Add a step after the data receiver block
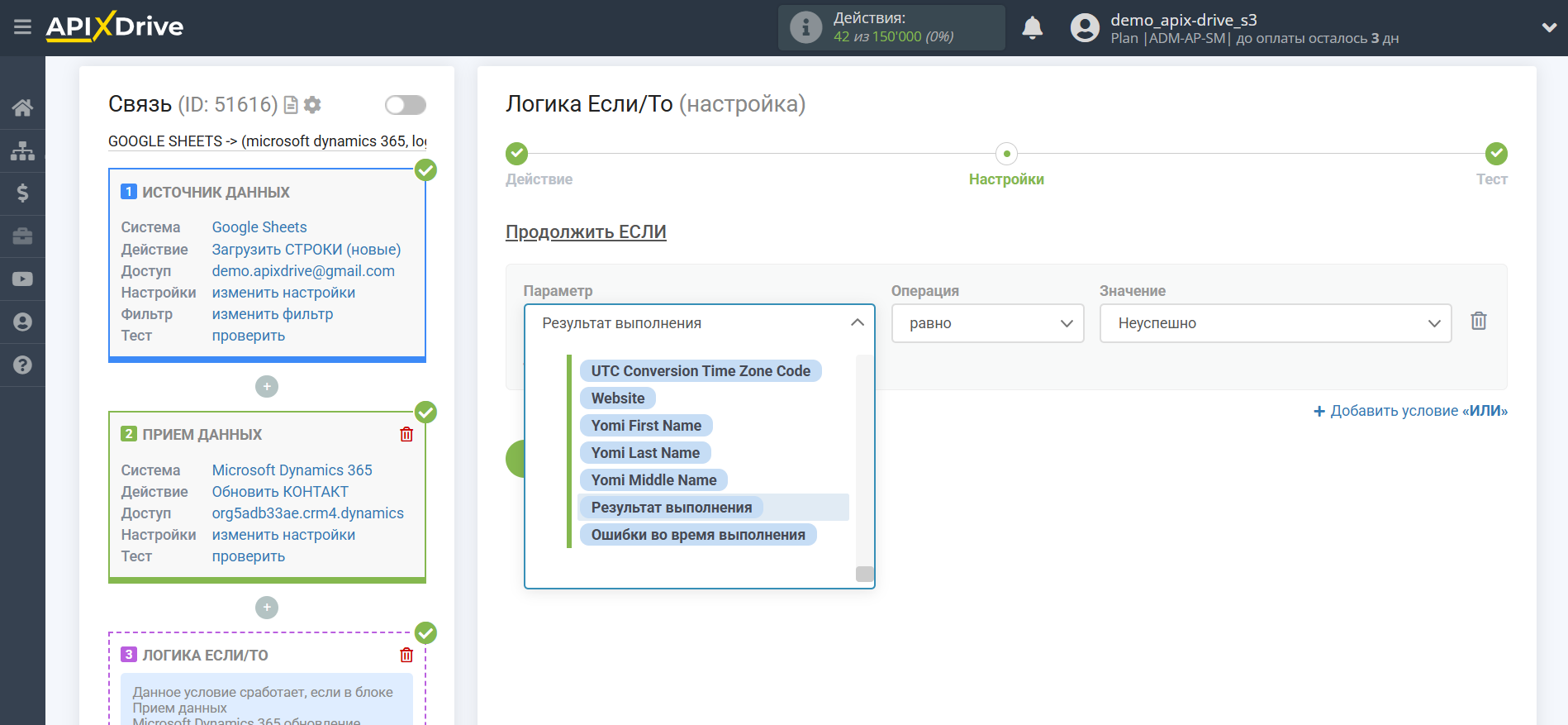Viewport: 1568px width, 725px height. (267, 608)
